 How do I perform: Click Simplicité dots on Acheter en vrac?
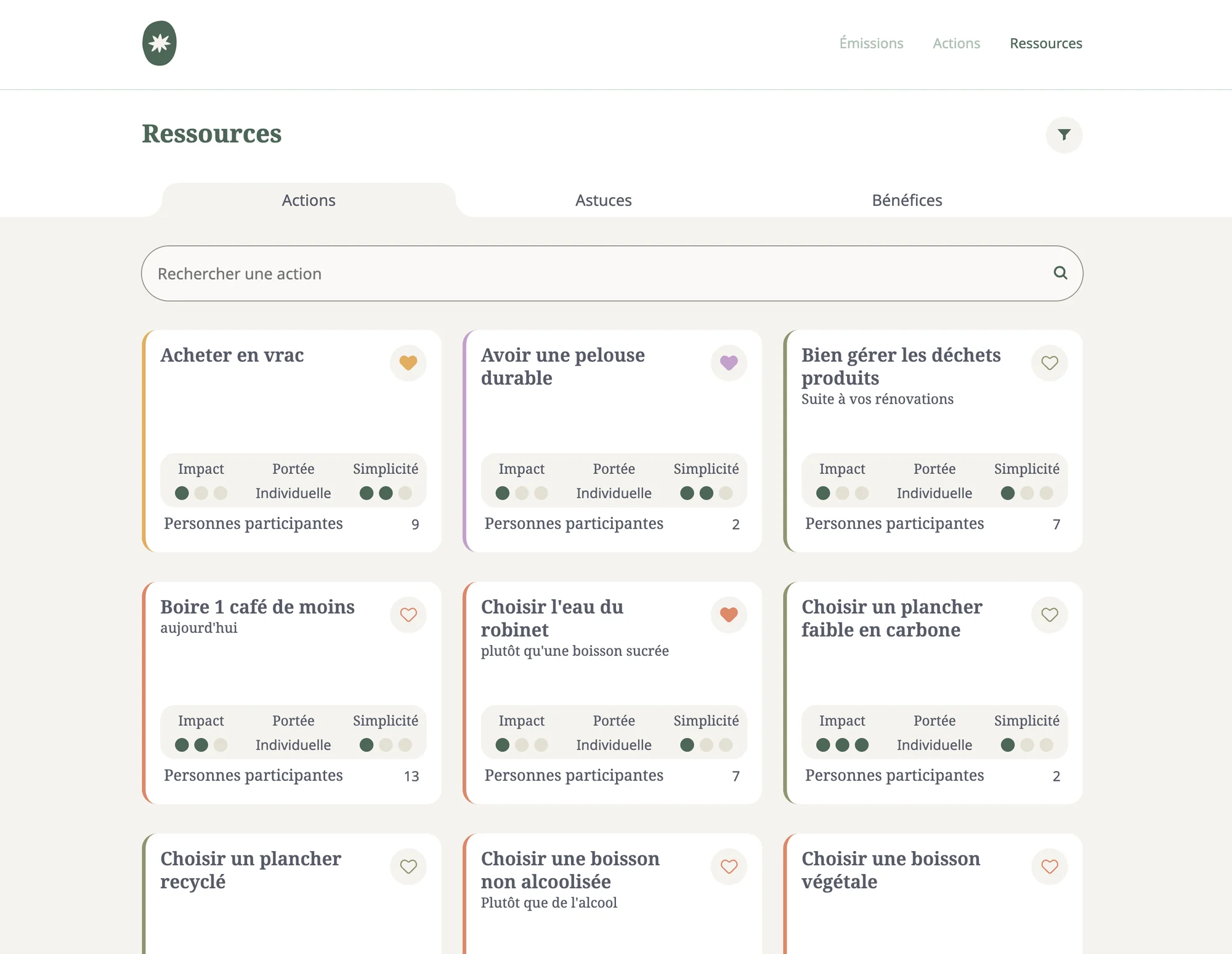(x=386, y=493)
